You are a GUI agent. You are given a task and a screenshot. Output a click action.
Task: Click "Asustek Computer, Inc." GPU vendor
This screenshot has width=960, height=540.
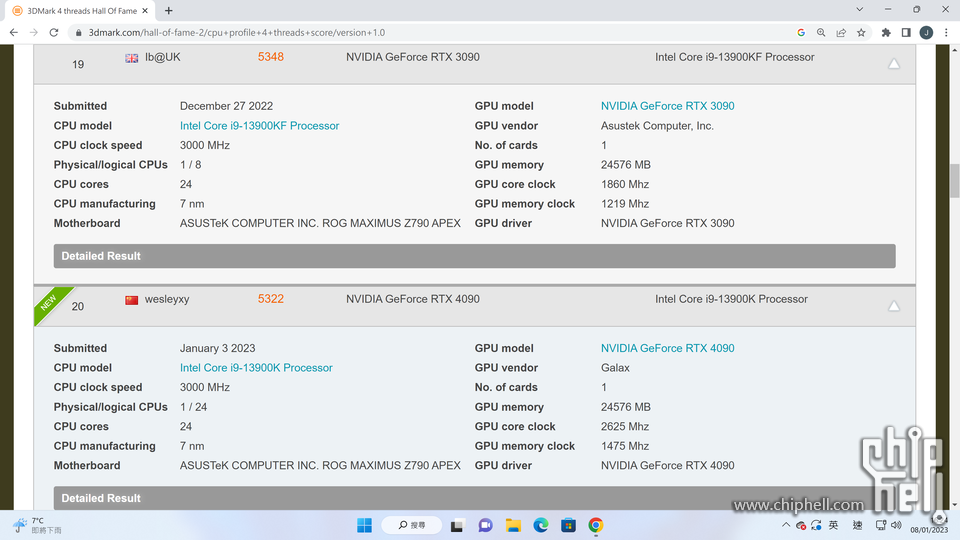click(657, 126)
